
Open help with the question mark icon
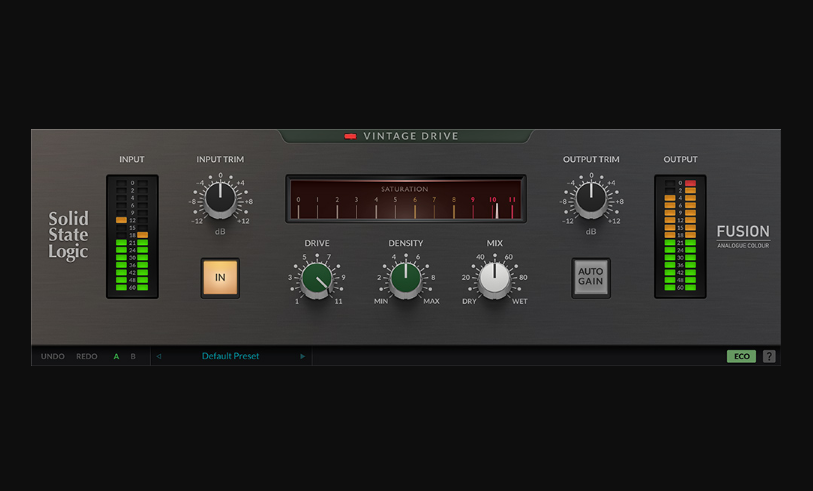[x=769, y=356]
